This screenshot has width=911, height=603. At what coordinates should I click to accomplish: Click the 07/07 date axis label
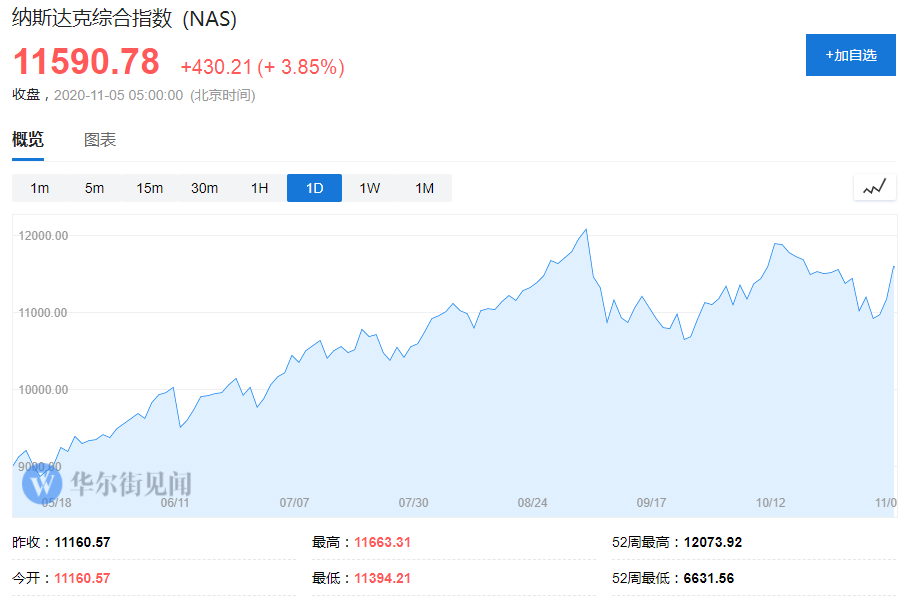[x=294, y=503]
